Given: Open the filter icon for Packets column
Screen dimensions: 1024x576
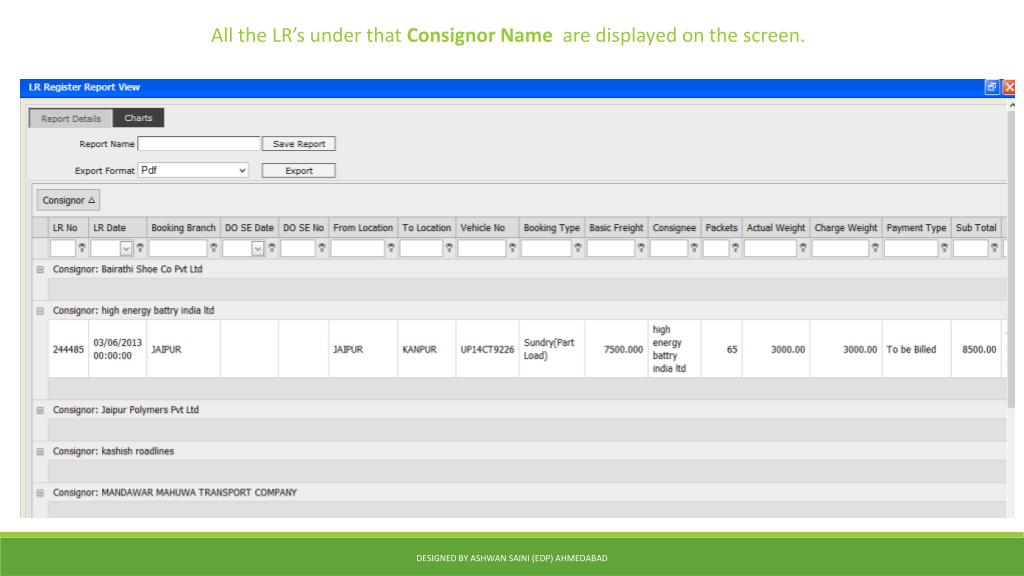Looking at the screenshot, I should pyautogui.click(x=735, y=248).
